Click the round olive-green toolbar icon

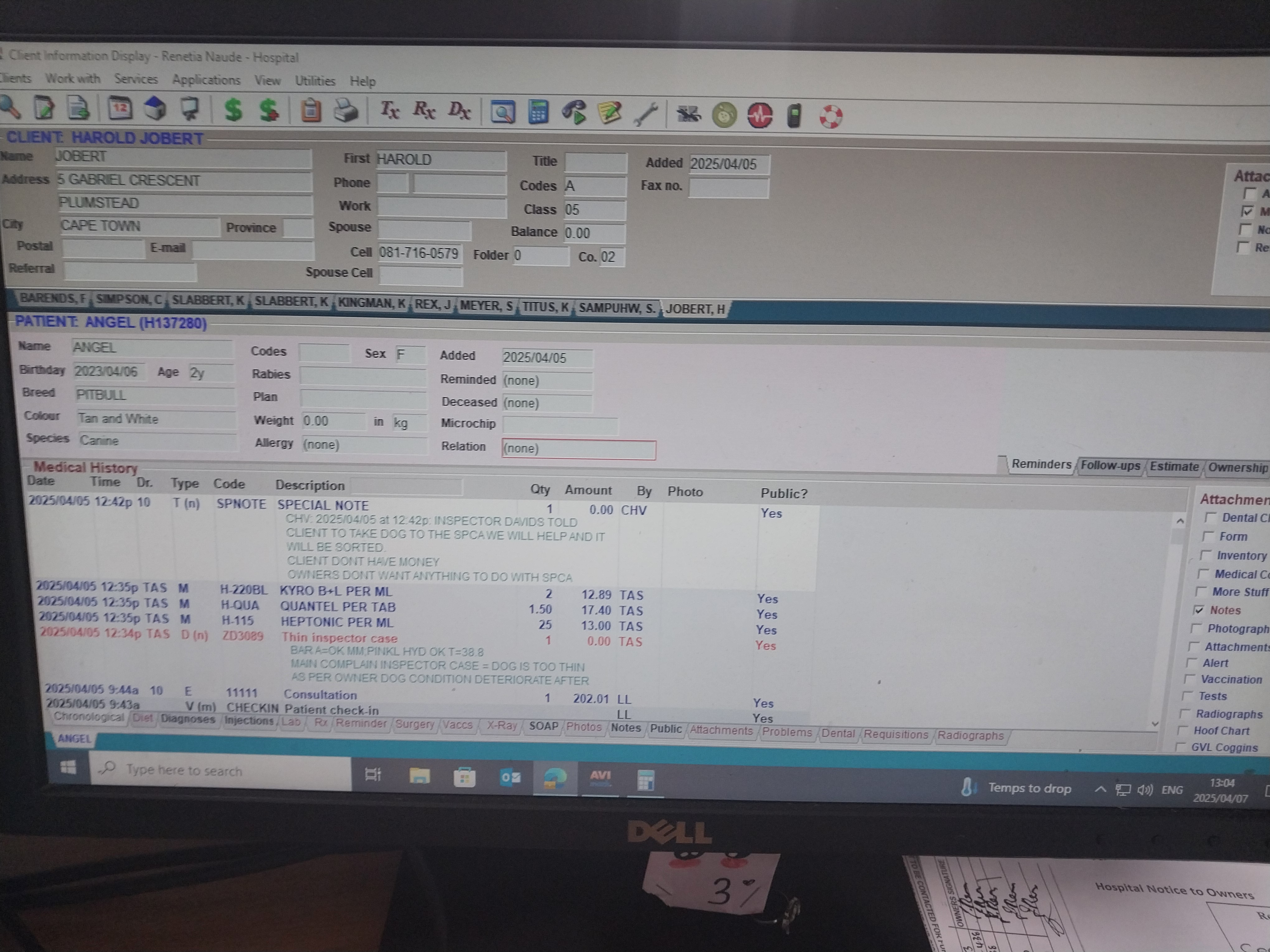tap(724, 115)
